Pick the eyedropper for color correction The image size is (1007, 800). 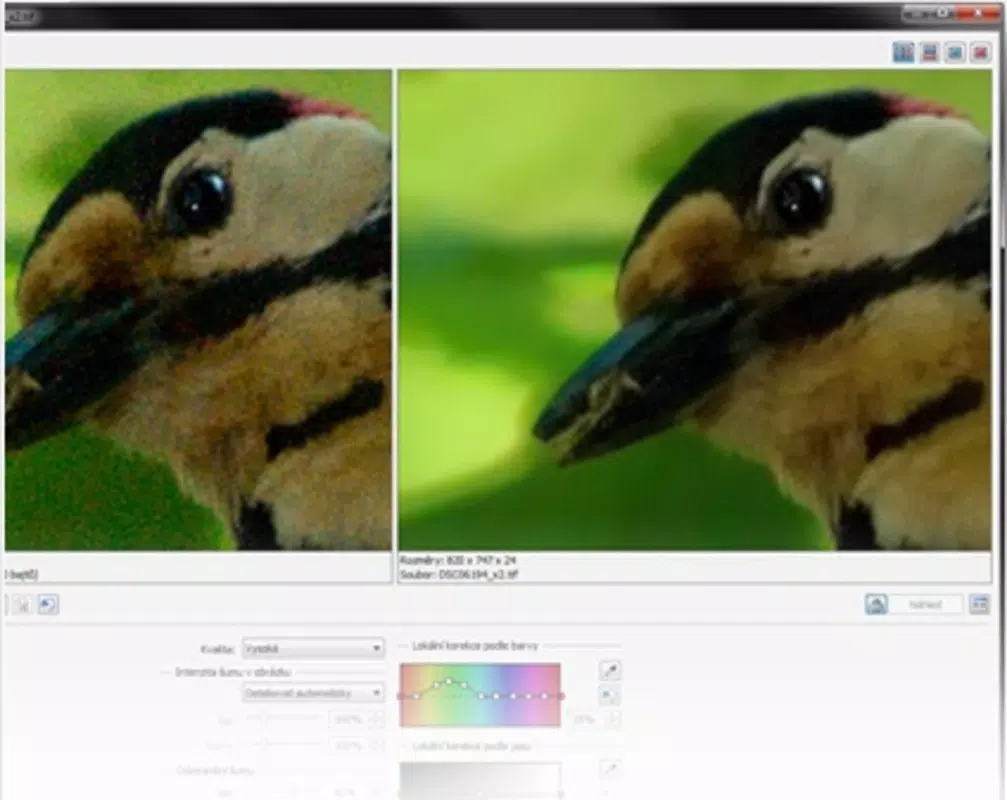pyautogui.click(x=609, y=671)
